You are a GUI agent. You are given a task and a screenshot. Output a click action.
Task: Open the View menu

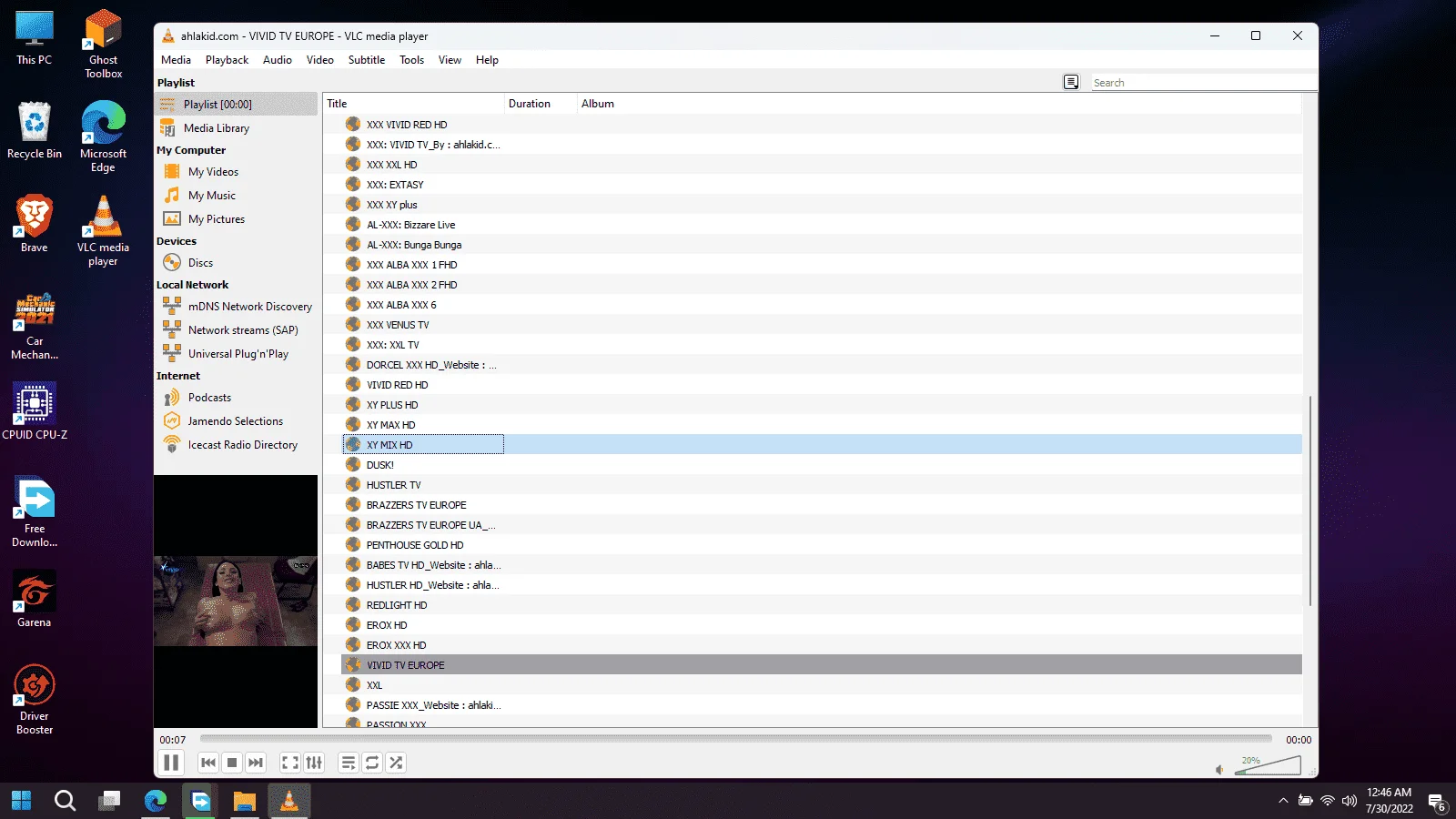coord(450,60)
